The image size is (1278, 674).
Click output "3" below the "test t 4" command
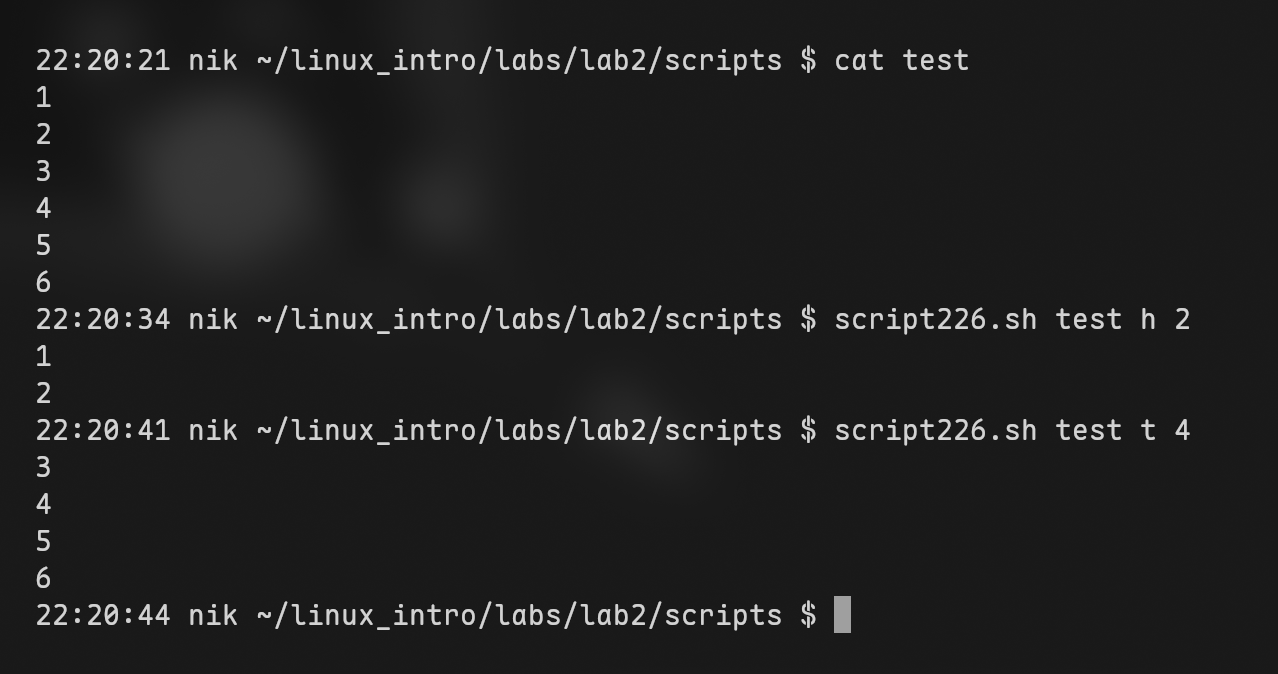[43, 467]
